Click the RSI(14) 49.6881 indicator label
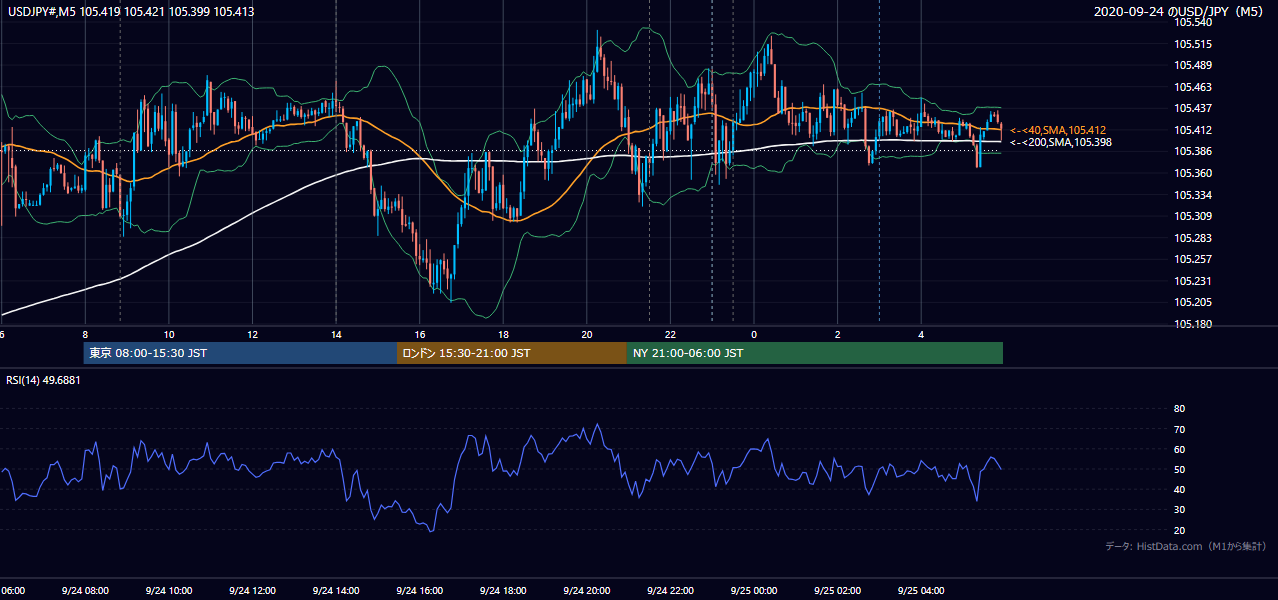 click(44, 380)
